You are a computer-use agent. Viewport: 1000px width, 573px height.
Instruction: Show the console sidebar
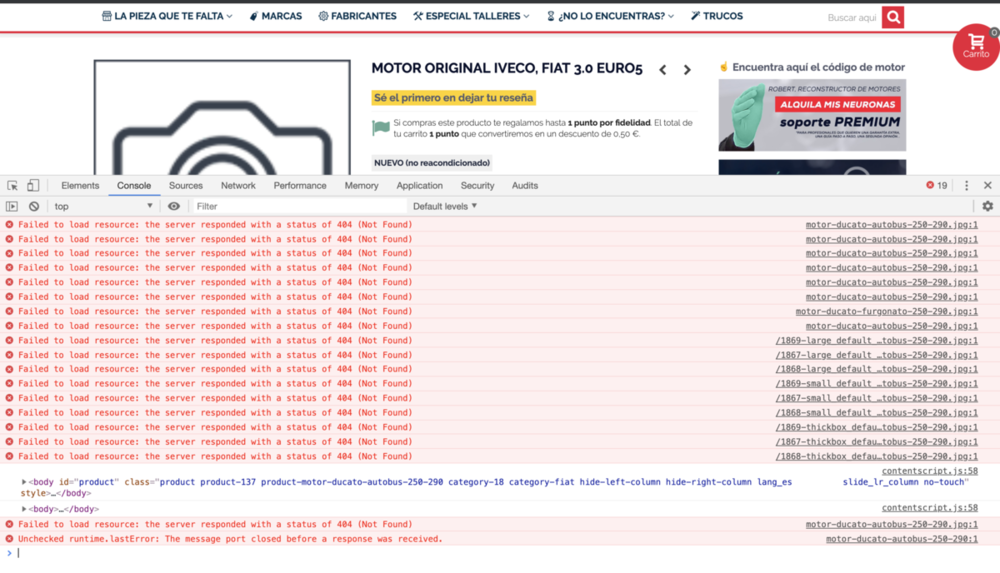point(12,206)
